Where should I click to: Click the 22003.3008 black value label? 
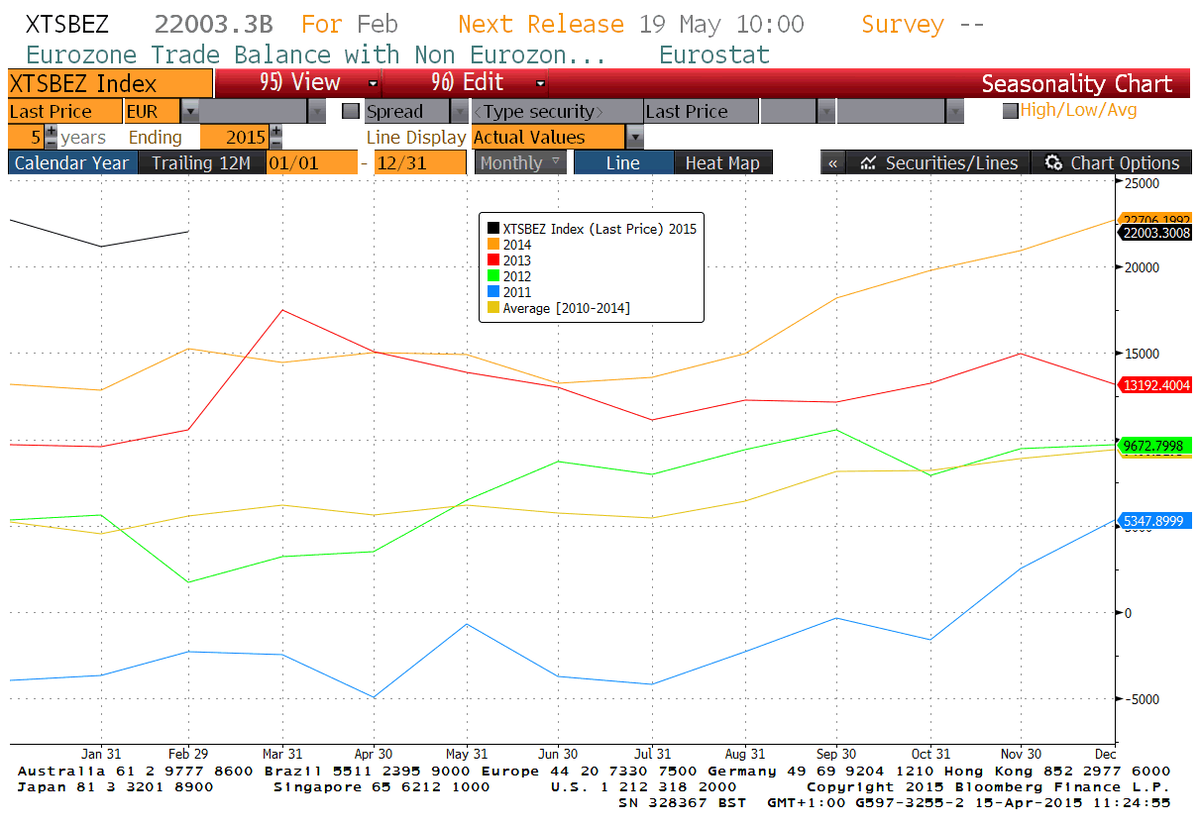point(1156,233)
